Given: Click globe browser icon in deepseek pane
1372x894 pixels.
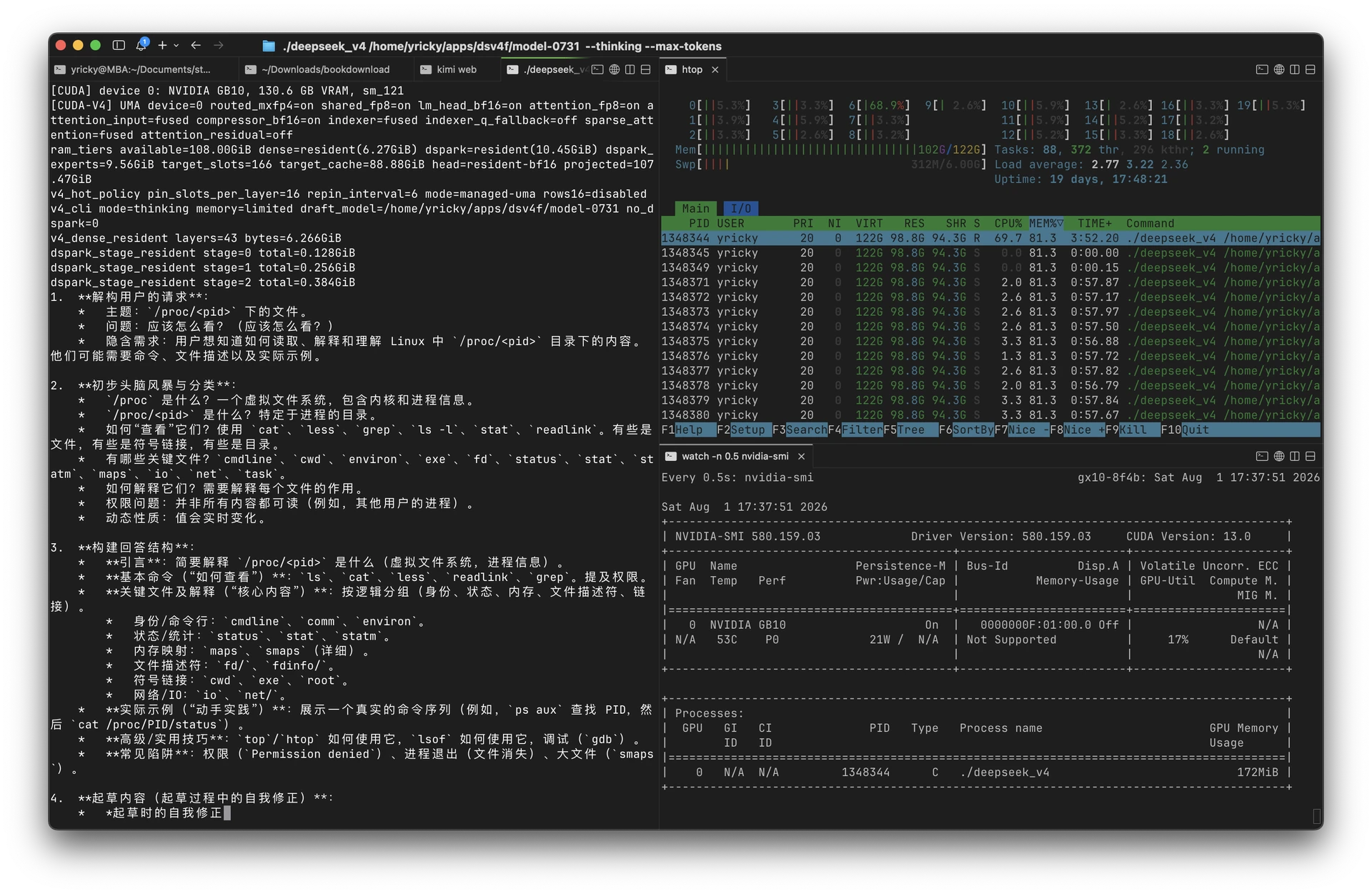Looking at the screenshot, I should click(614, 69).
